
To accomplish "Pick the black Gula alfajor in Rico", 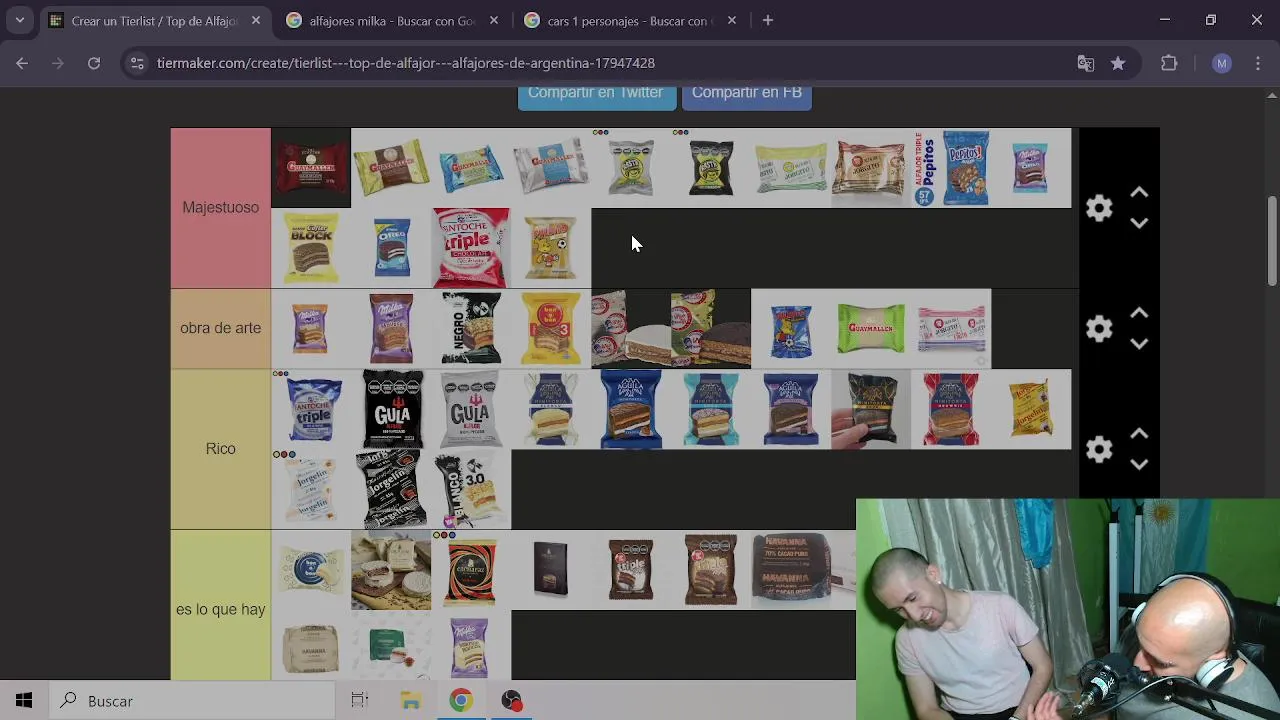I will point(391,409).
